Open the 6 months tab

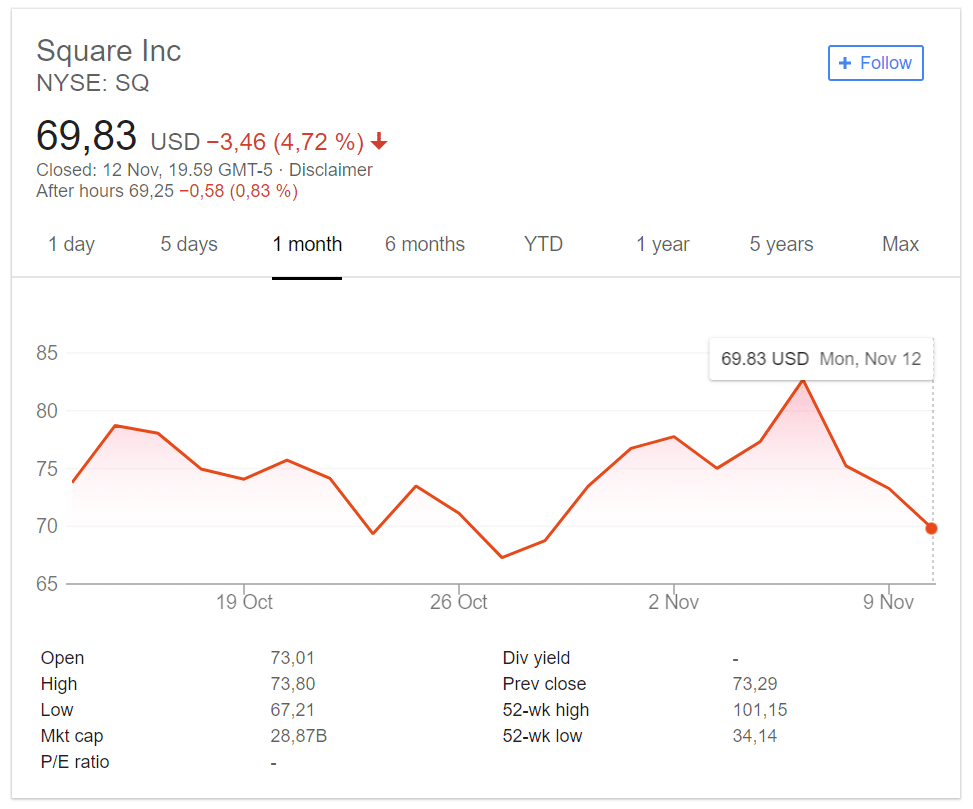pyautogui.click(x=425, y=244)
